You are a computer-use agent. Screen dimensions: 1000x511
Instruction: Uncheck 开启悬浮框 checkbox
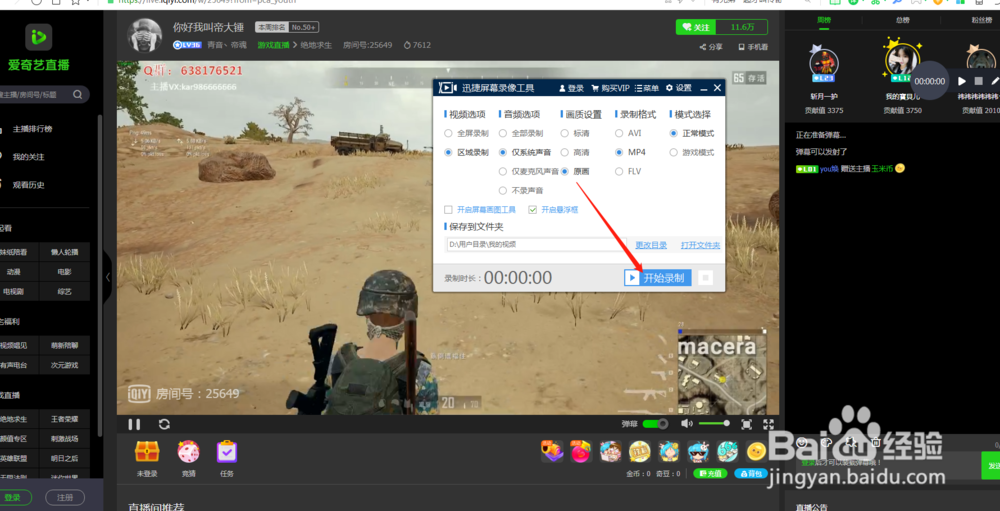533,209
